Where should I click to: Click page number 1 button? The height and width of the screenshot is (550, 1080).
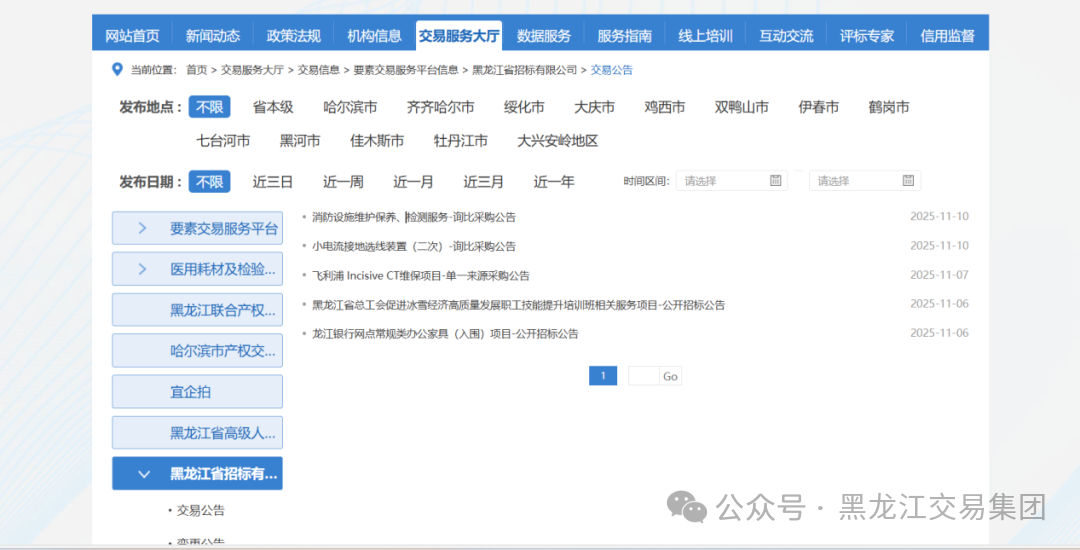(x=603, y=376)
